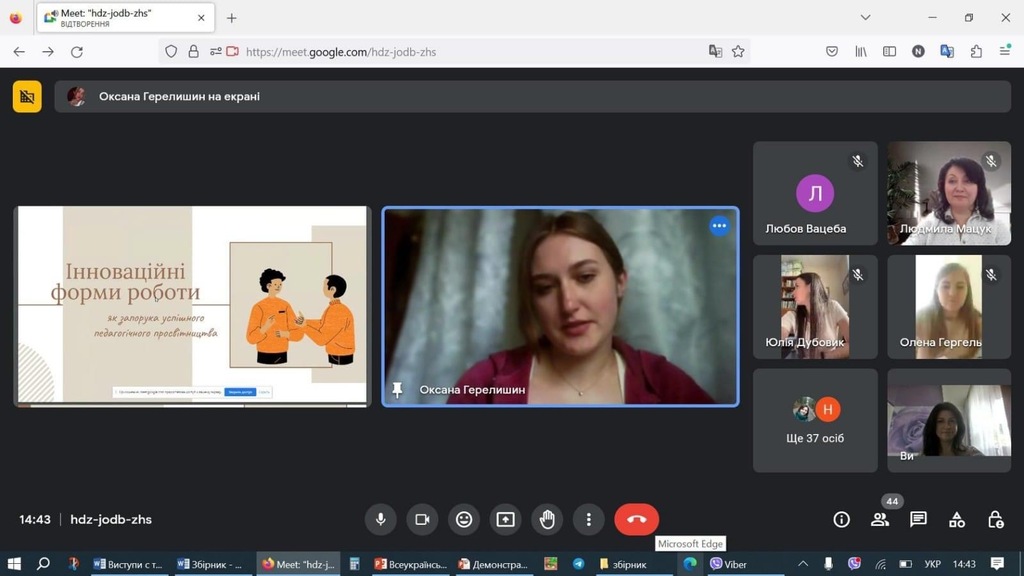1024x576 pixels.
Task: Toggle the microphone in the call controls
Action: (x=380, y=519)
